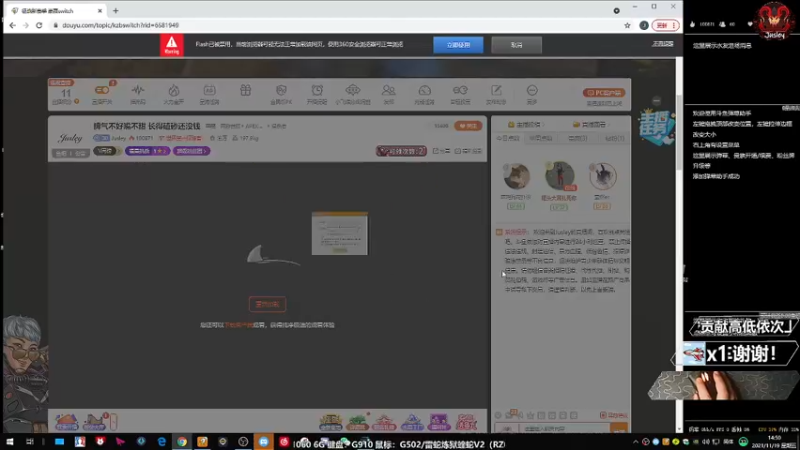Select the tab labeled with (1)
Viewport: 800px width, 450px height.
(x=614, y=138)
